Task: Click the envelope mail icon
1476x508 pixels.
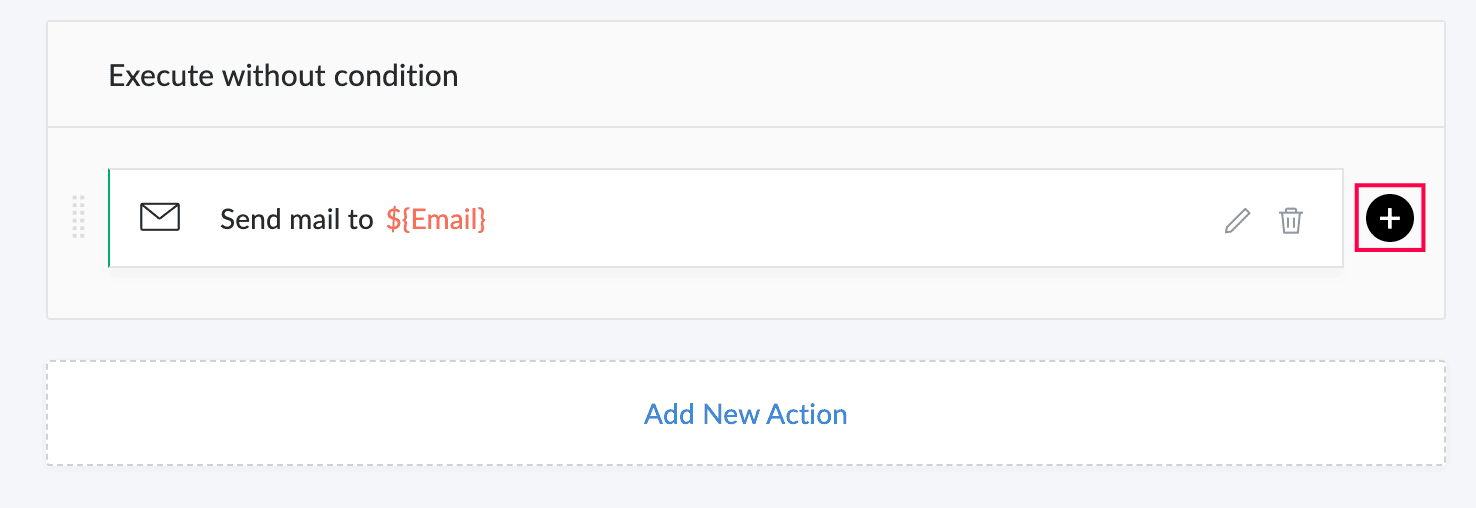Action: (160, 217)
